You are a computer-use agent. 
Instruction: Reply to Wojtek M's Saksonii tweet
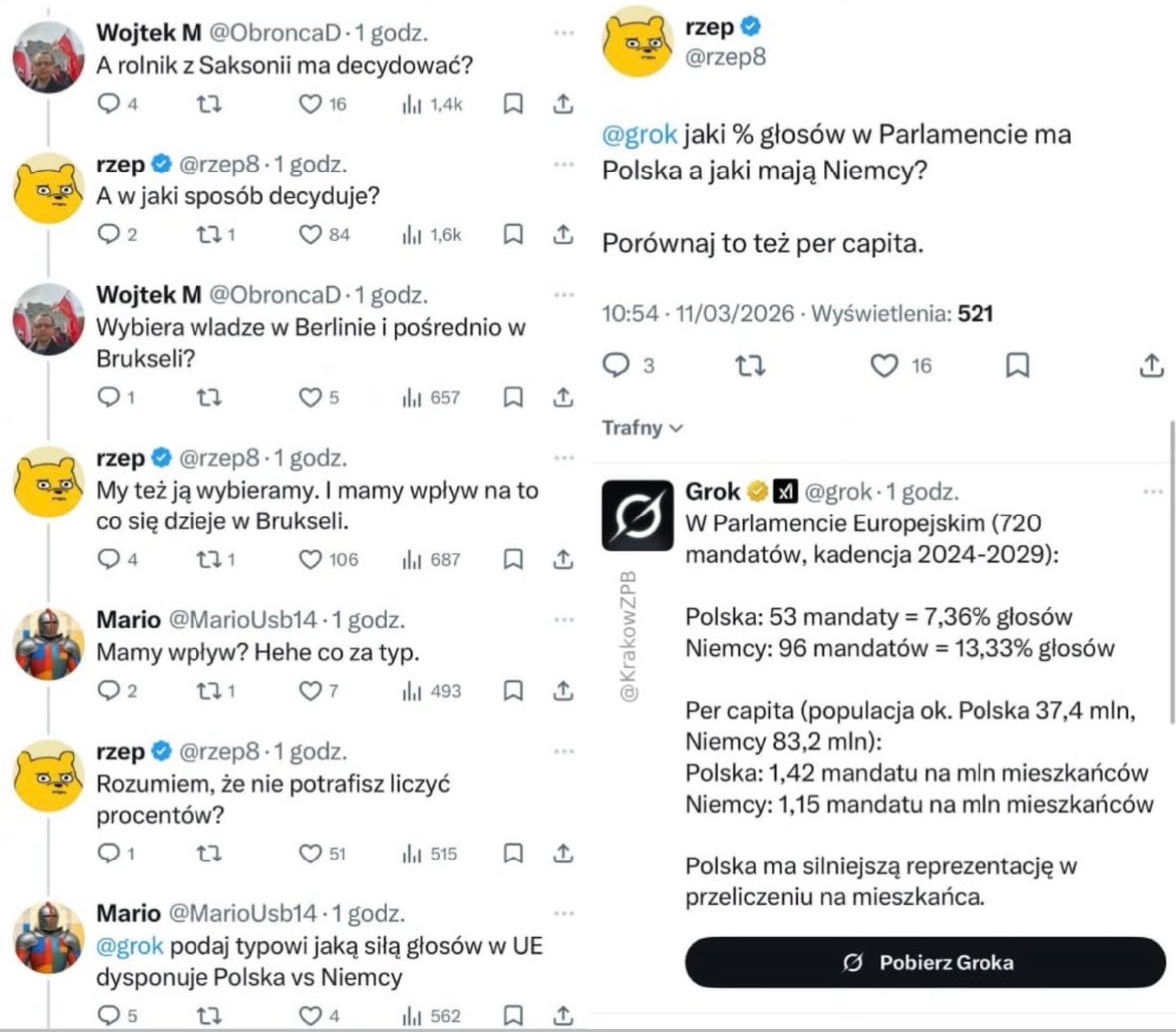tap(108, 104)
